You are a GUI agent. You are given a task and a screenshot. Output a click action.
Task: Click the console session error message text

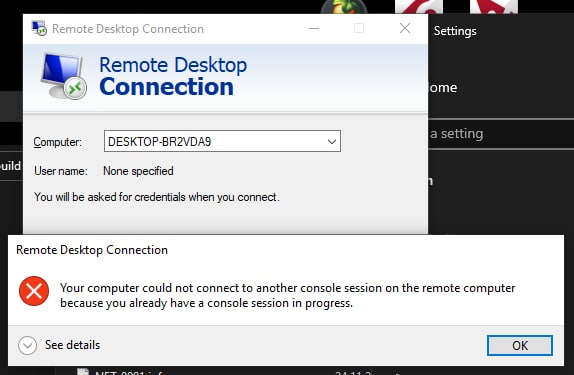click(x=288, y=296)
